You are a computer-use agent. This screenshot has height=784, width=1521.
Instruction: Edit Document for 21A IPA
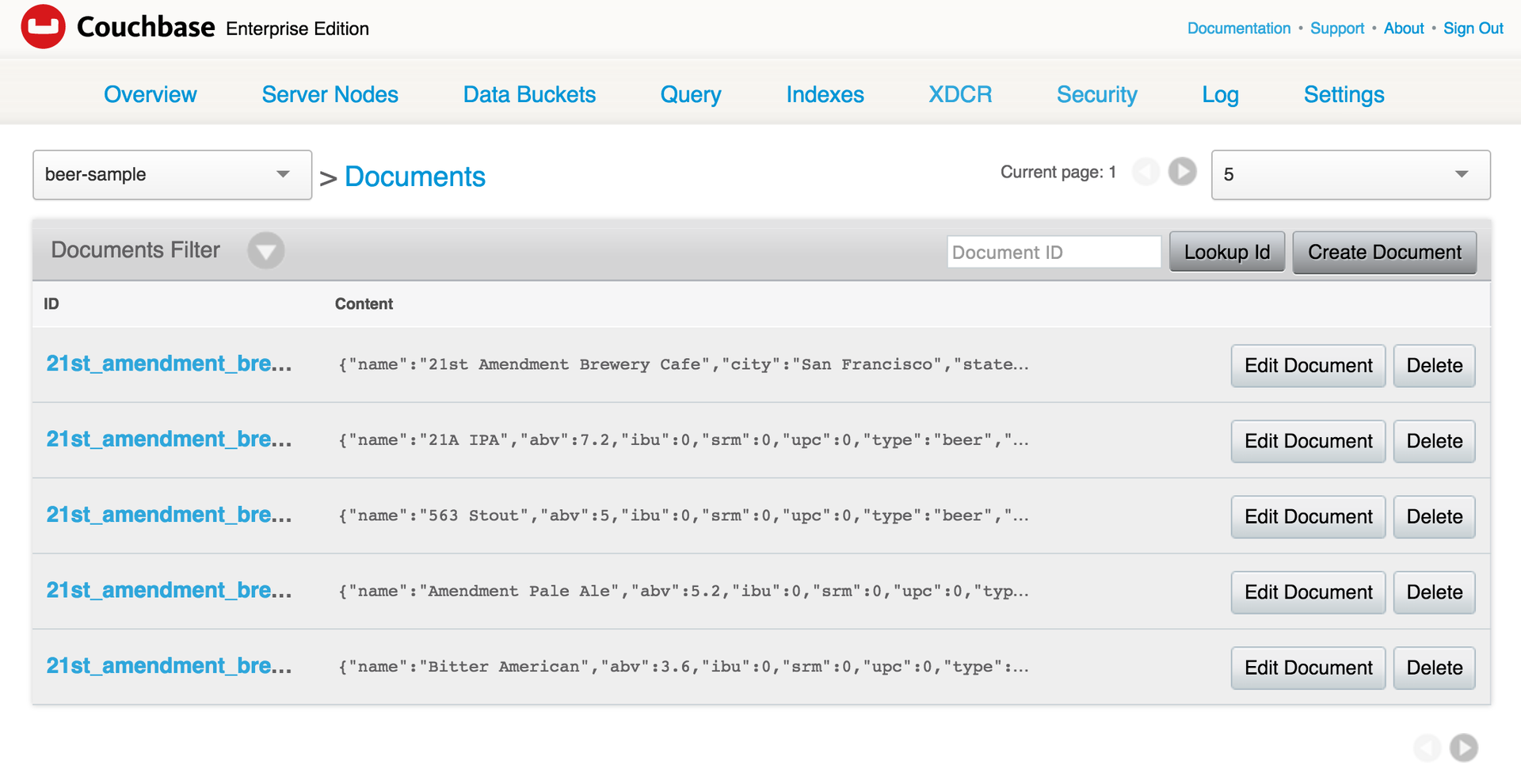(1308, 441)
